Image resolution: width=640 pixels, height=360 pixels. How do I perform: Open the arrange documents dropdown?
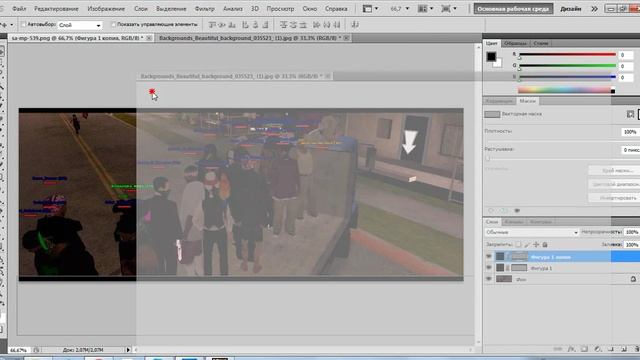click(426, 9)
